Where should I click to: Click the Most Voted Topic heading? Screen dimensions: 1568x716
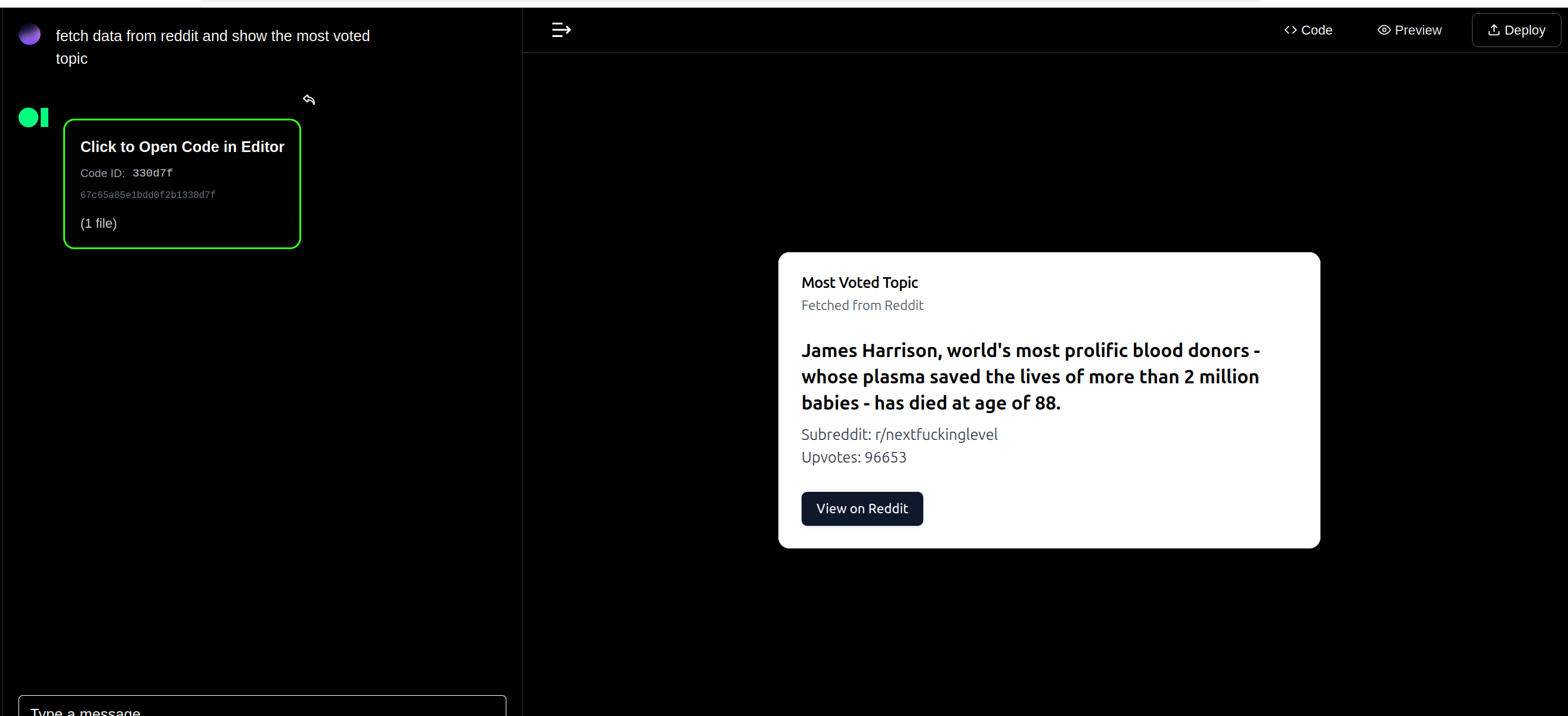pyautogui.click(x=859, y=283)
